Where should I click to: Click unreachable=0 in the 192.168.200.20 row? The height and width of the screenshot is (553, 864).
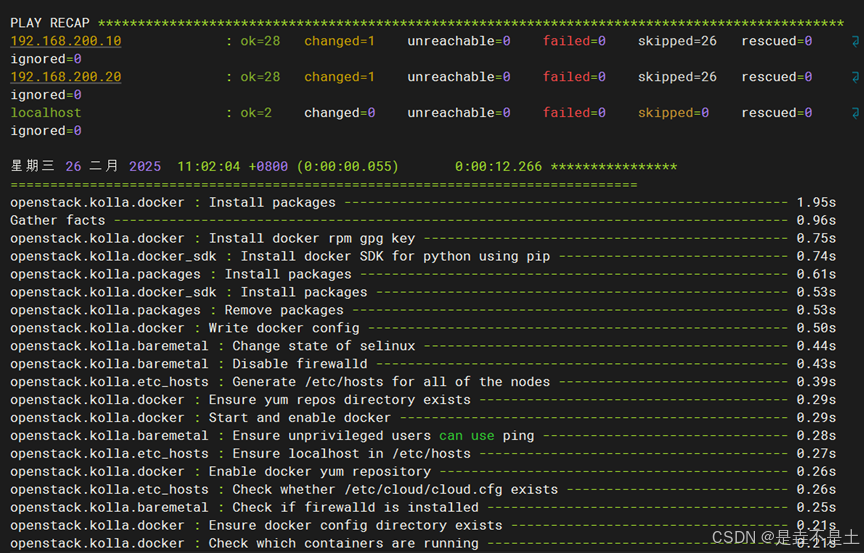click(458, 77)
